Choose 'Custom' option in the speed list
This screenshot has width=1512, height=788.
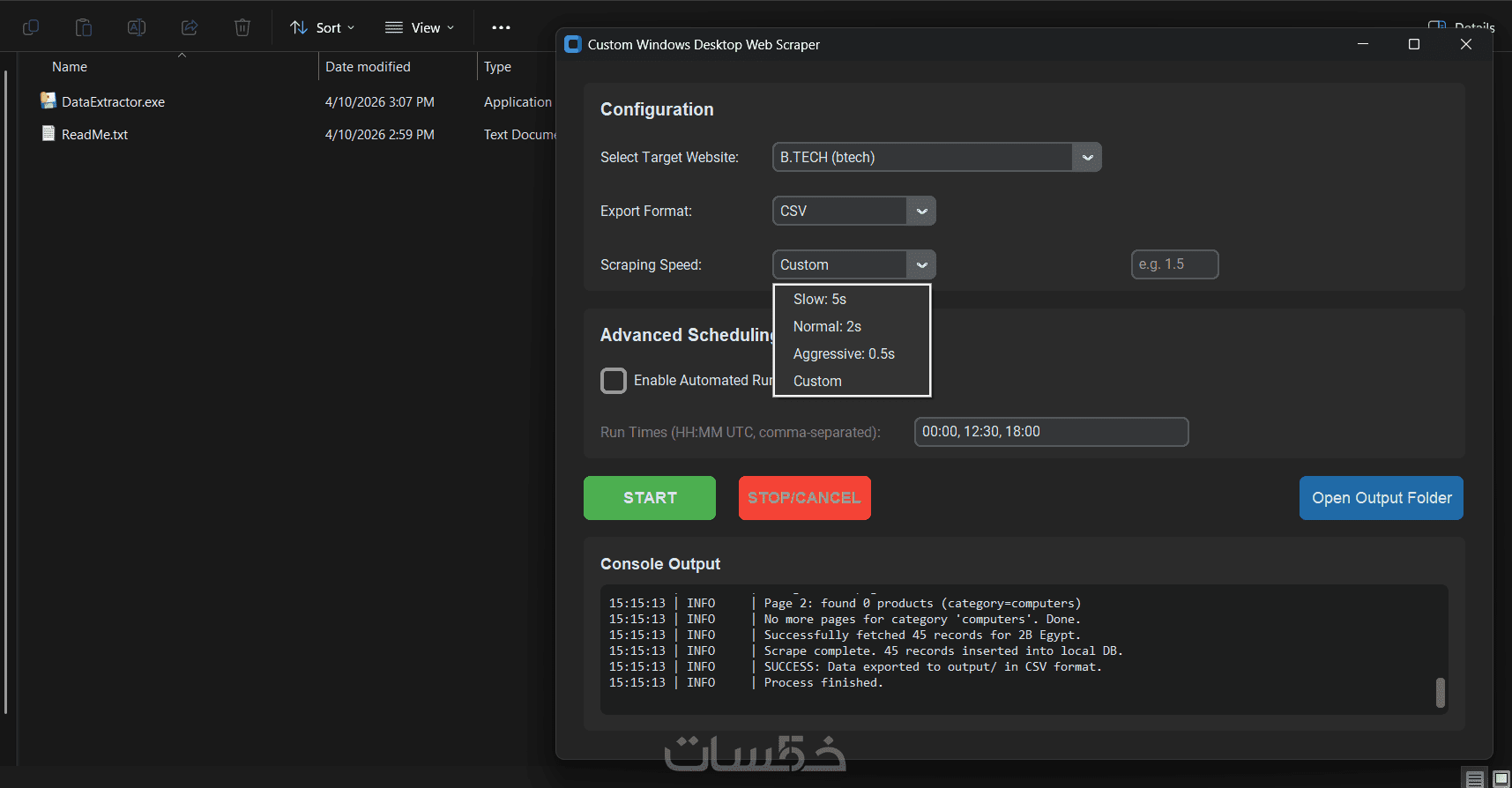click(852, 382)
